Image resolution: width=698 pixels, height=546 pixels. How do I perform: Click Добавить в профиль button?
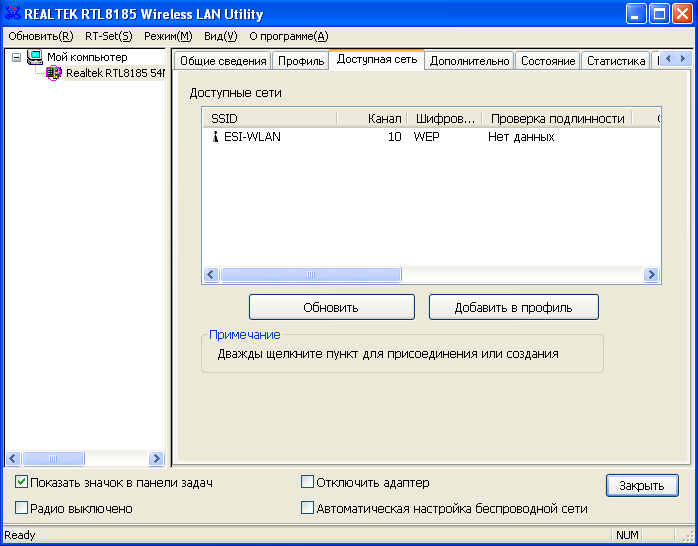pyautogui.click(x=513, y=307)
